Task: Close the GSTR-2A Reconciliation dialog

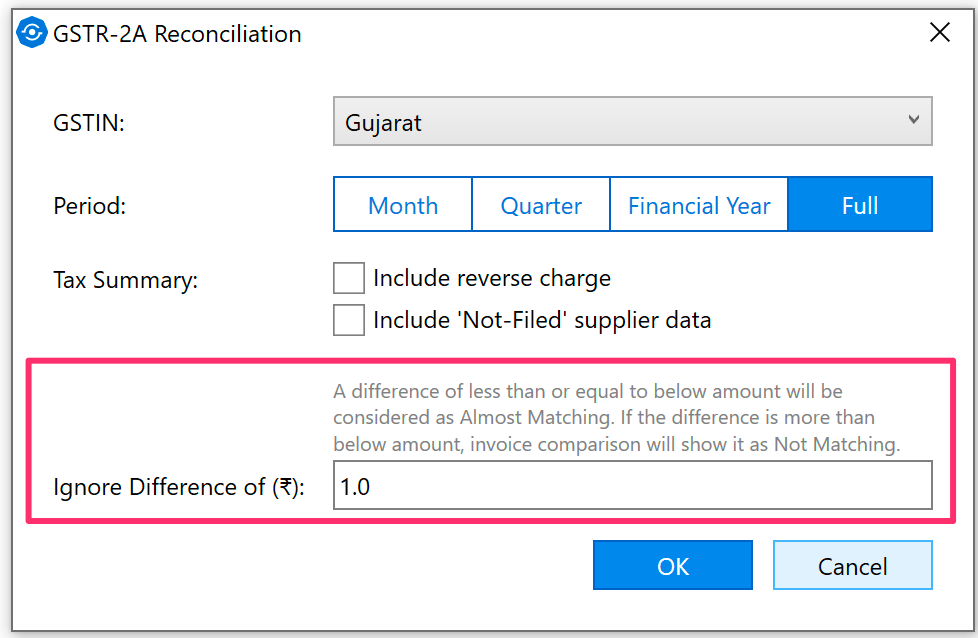Action: tap(940, 33)
